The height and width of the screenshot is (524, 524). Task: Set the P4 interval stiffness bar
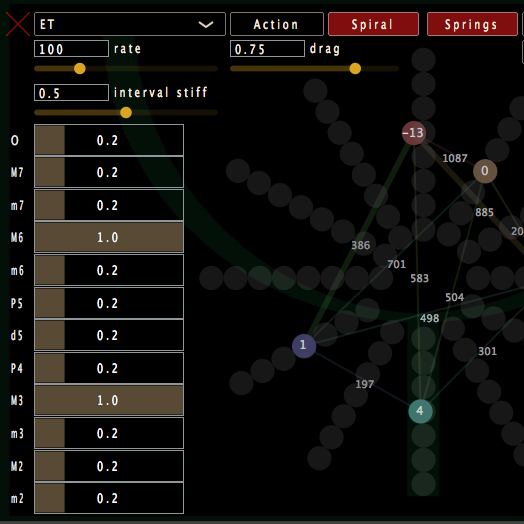click(x=109, y=368)
